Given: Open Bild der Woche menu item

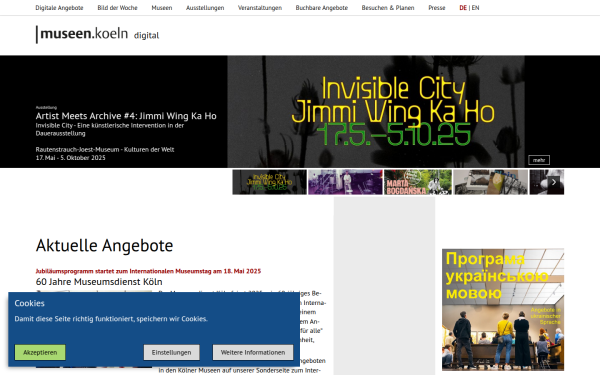Looking at the screenshot, I should pyautogui.click(x=117, y=8).
